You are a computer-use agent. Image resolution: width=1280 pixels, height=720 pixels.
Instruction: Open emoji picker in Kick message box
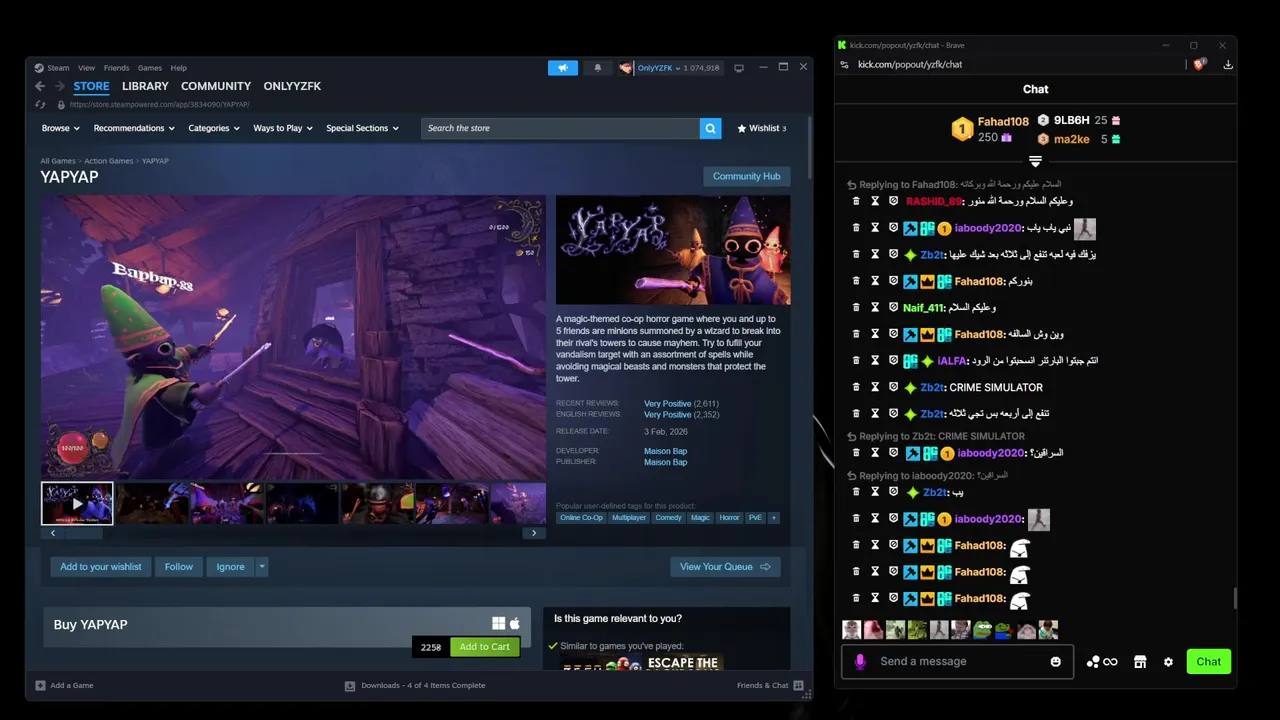[x=1056, y=661]
